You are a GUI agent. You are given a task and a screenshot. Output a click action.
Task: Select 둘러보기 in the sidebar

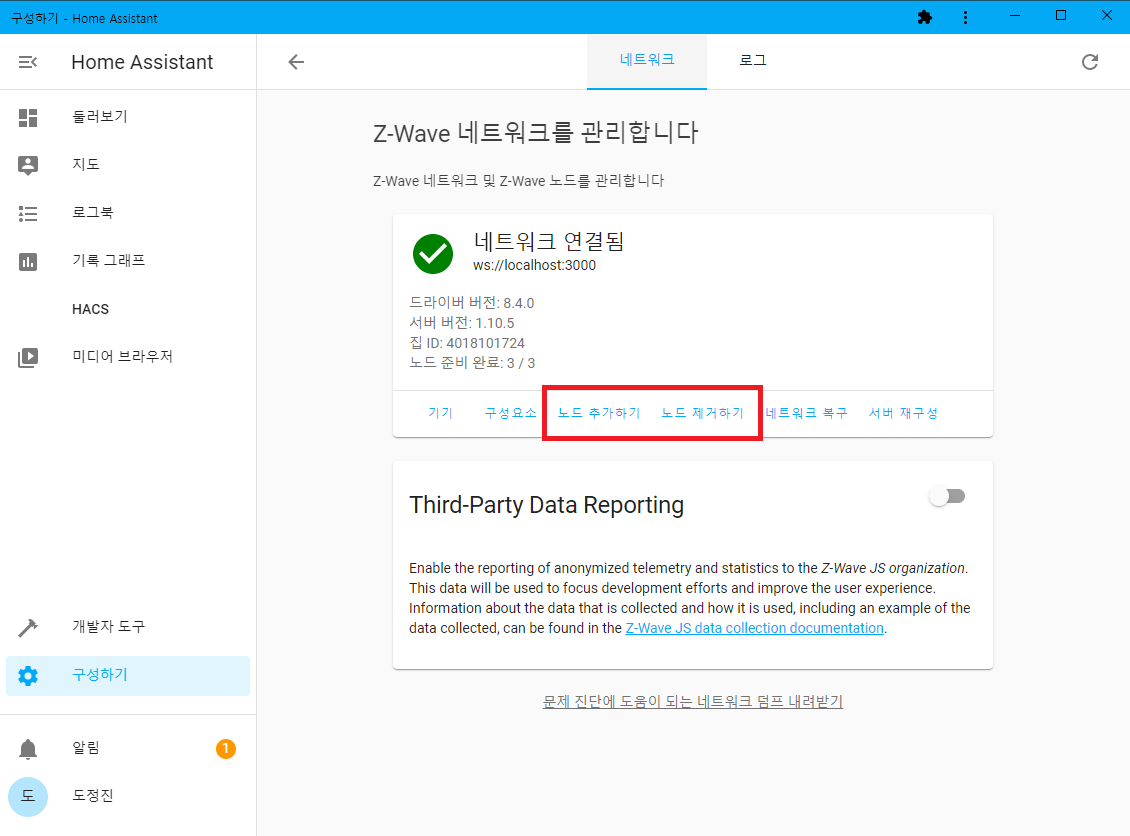coord(128,117)
